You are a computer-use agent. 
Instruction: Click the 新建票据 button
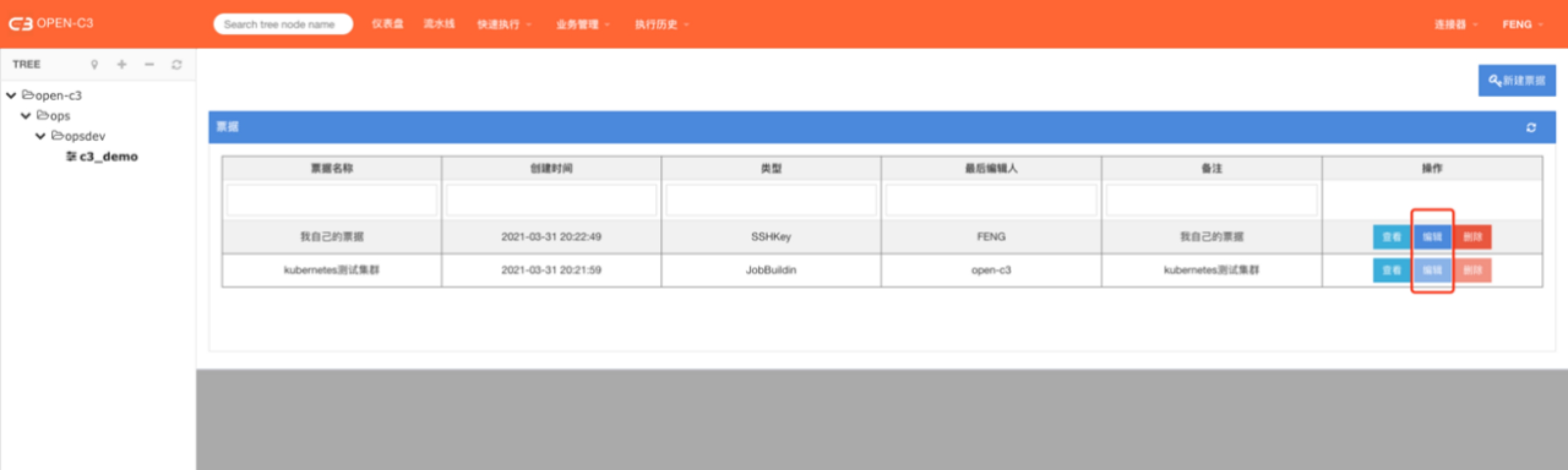coord(1517,80)
